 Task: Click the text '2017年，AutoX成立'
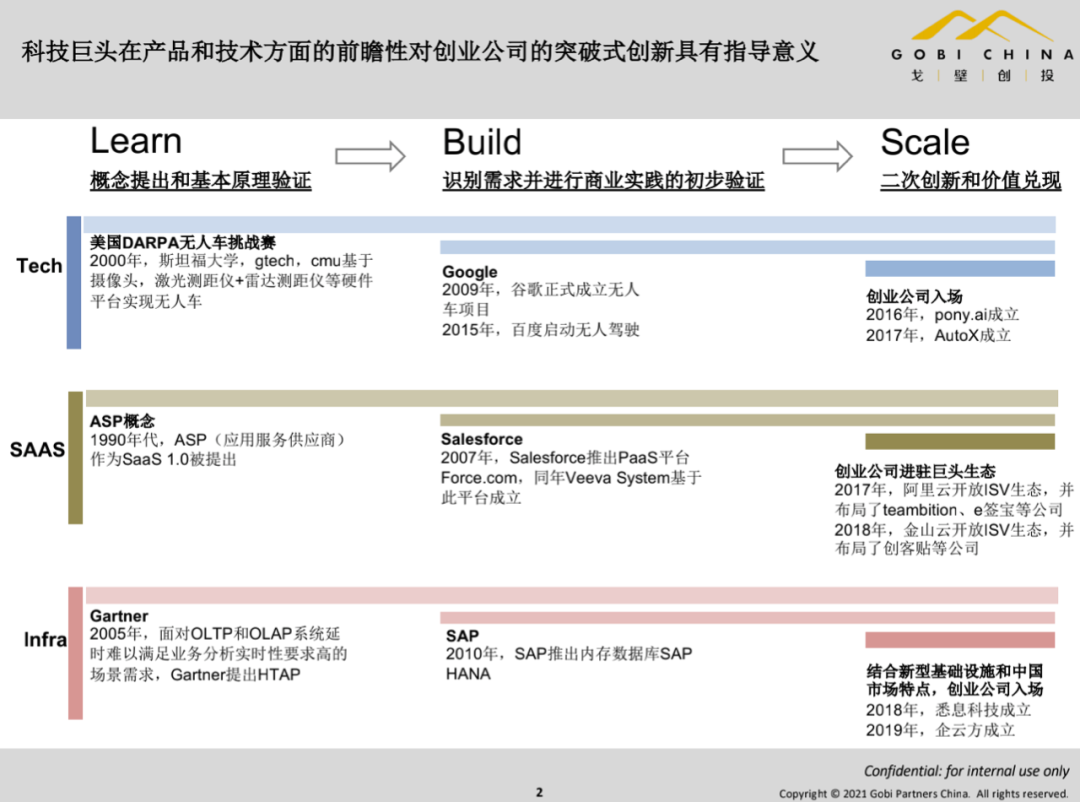938,336
